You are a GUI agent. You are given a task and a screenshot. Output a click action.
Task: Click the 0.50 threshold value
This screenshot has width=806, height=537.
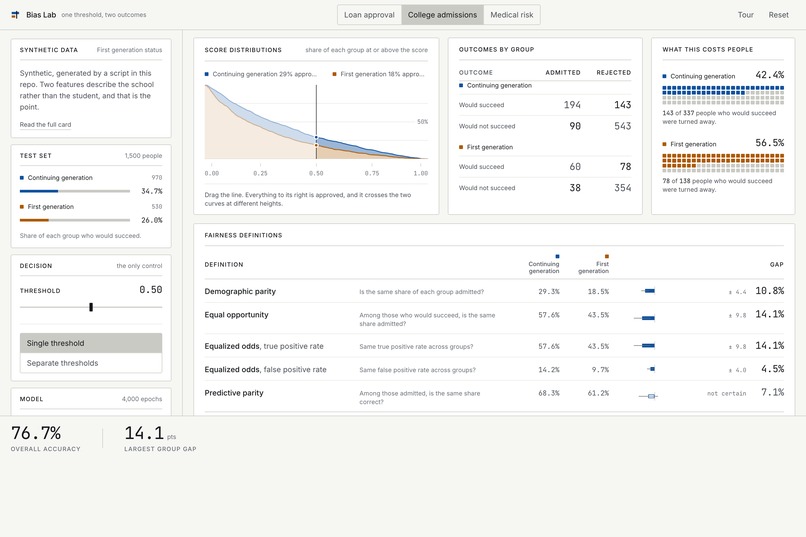click(x=151, y=290)
